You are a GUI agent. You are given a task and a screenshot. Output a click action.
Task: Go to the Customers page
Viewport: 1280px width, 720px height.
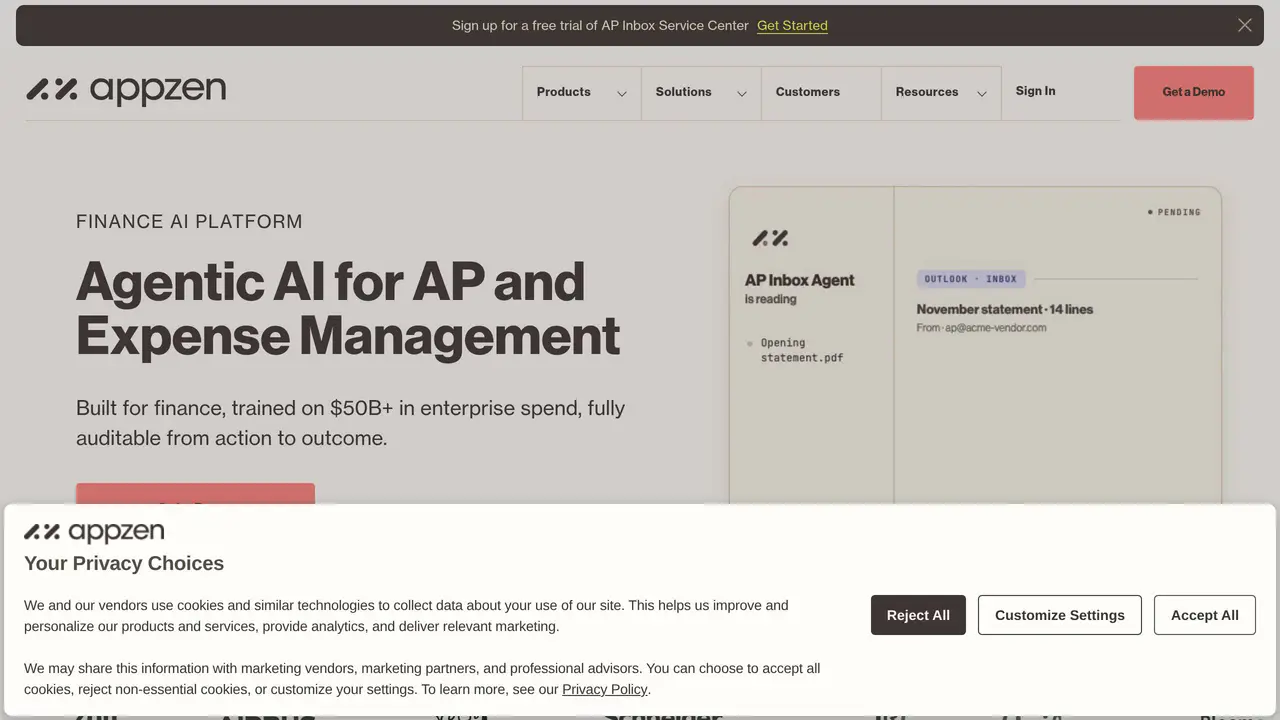(808, 92)
